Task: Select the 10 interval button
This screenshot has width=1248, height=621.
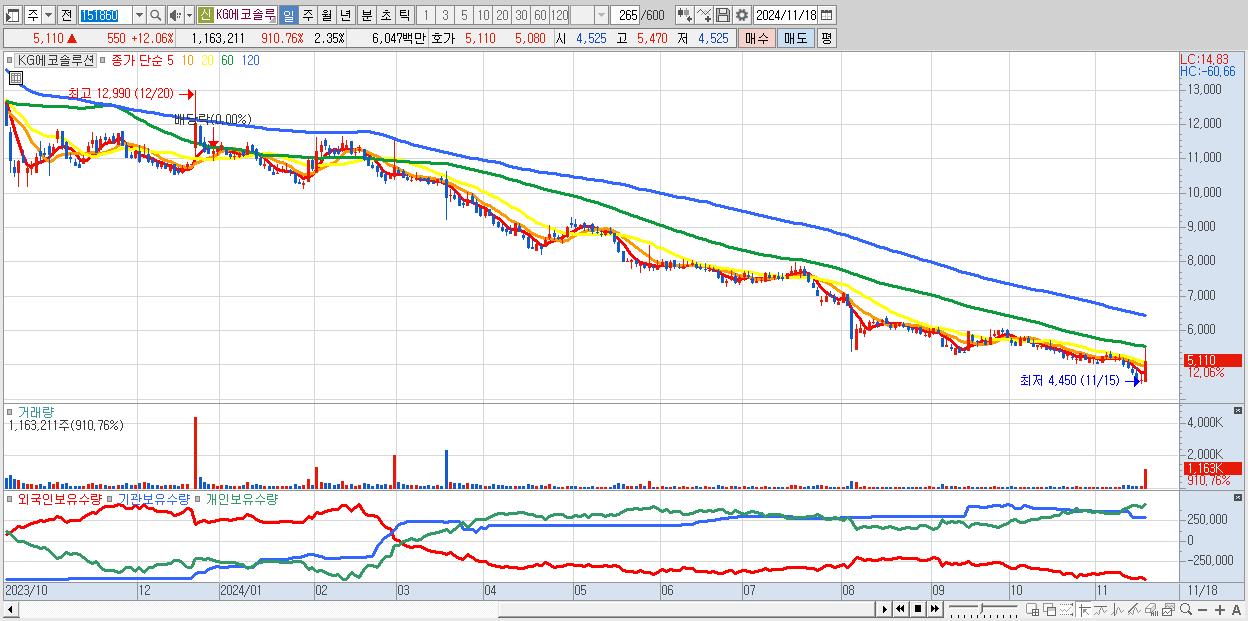Action: pyautogui.click(x=483, y=15)
